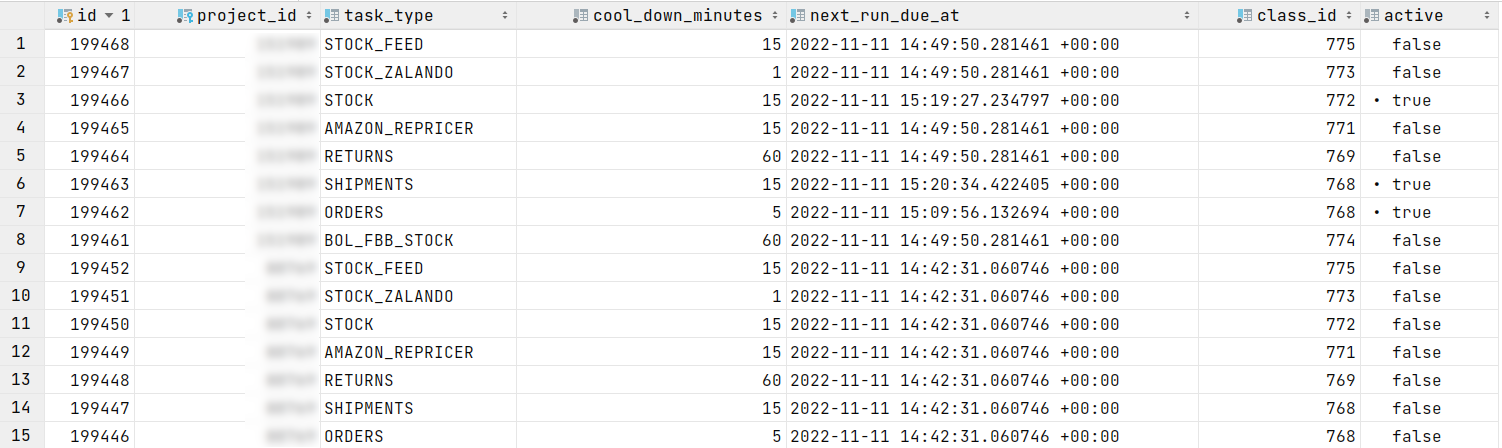Select row number 15 header
Screen dimensions: 1502x448
21,436
